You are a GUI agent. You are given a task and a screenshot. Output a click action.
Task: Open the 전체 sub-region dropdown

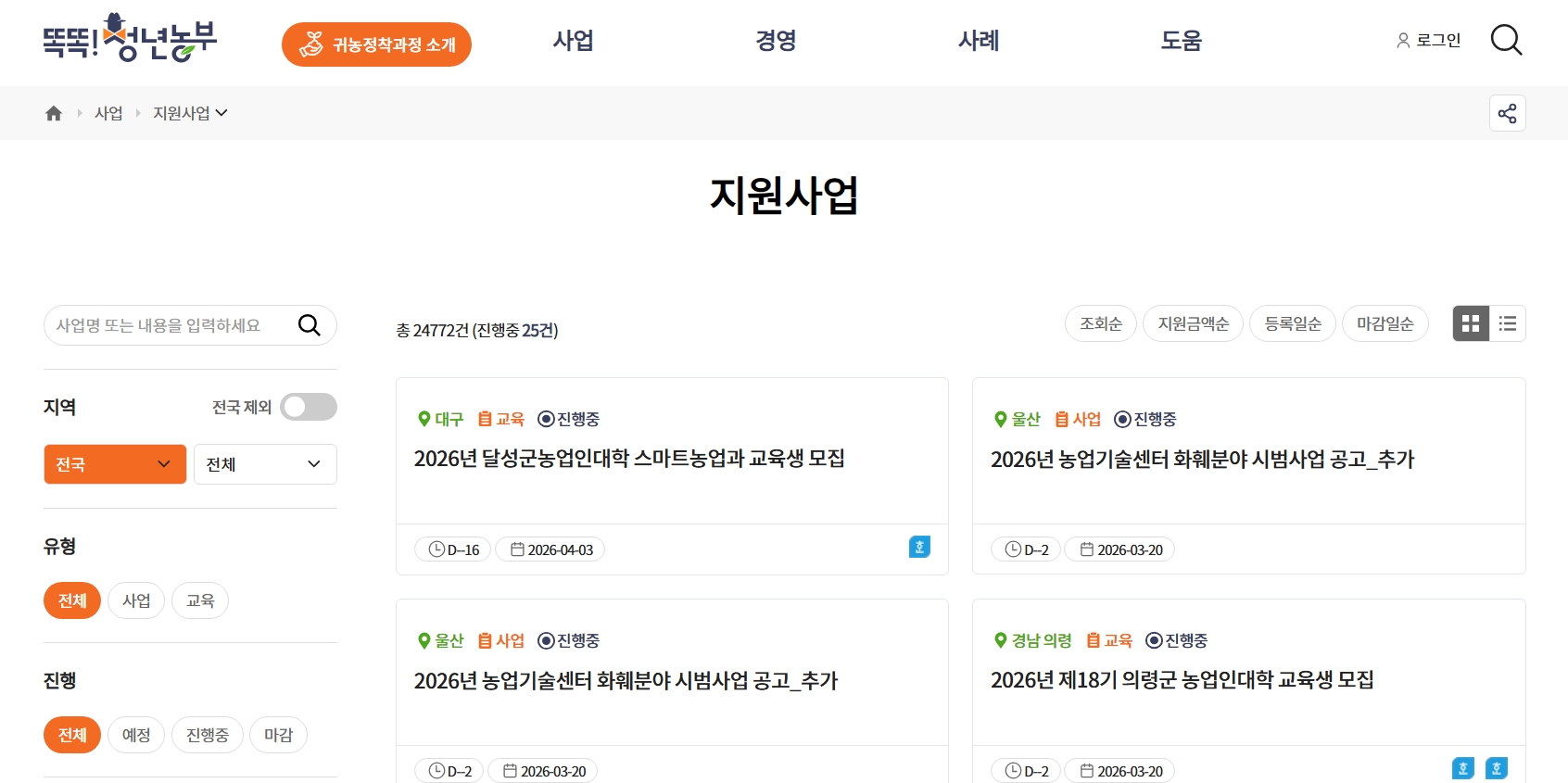coord(265,464)
